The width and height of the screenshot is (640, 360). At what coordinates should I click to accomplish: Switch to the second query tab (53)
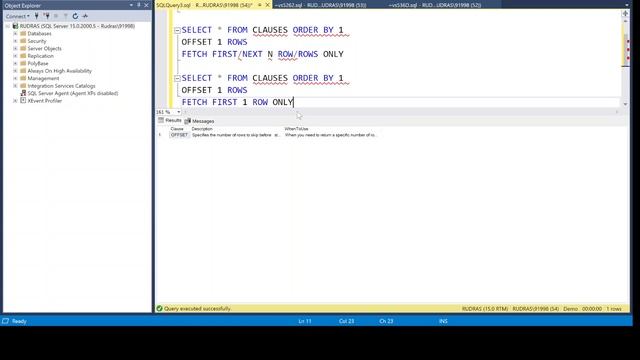click(x=320, y=5)
